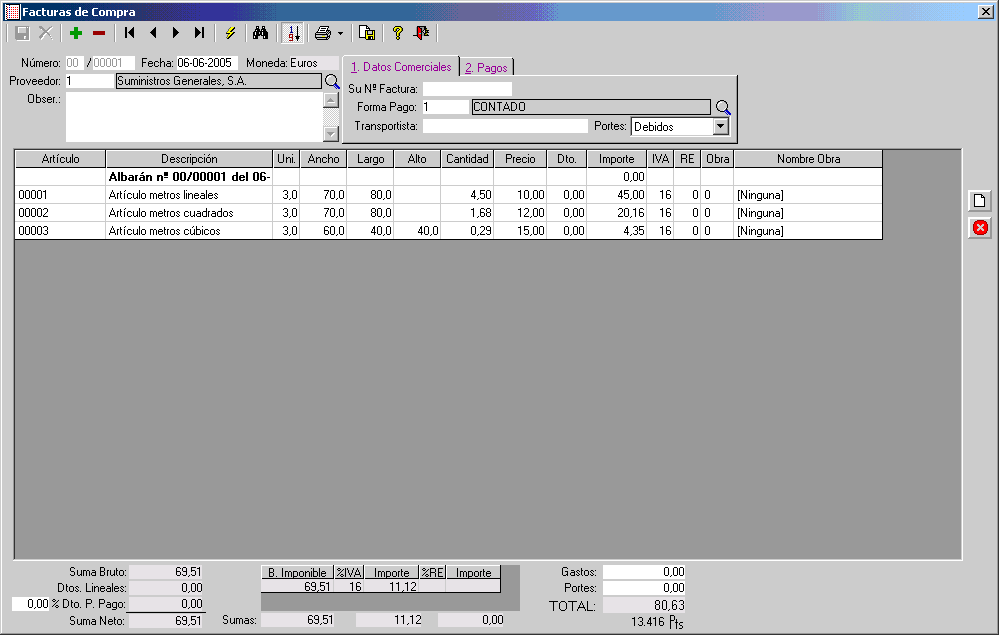Search supplier with magnifier icon
Screen dimensions: 999x635
[x=332, y=82]
